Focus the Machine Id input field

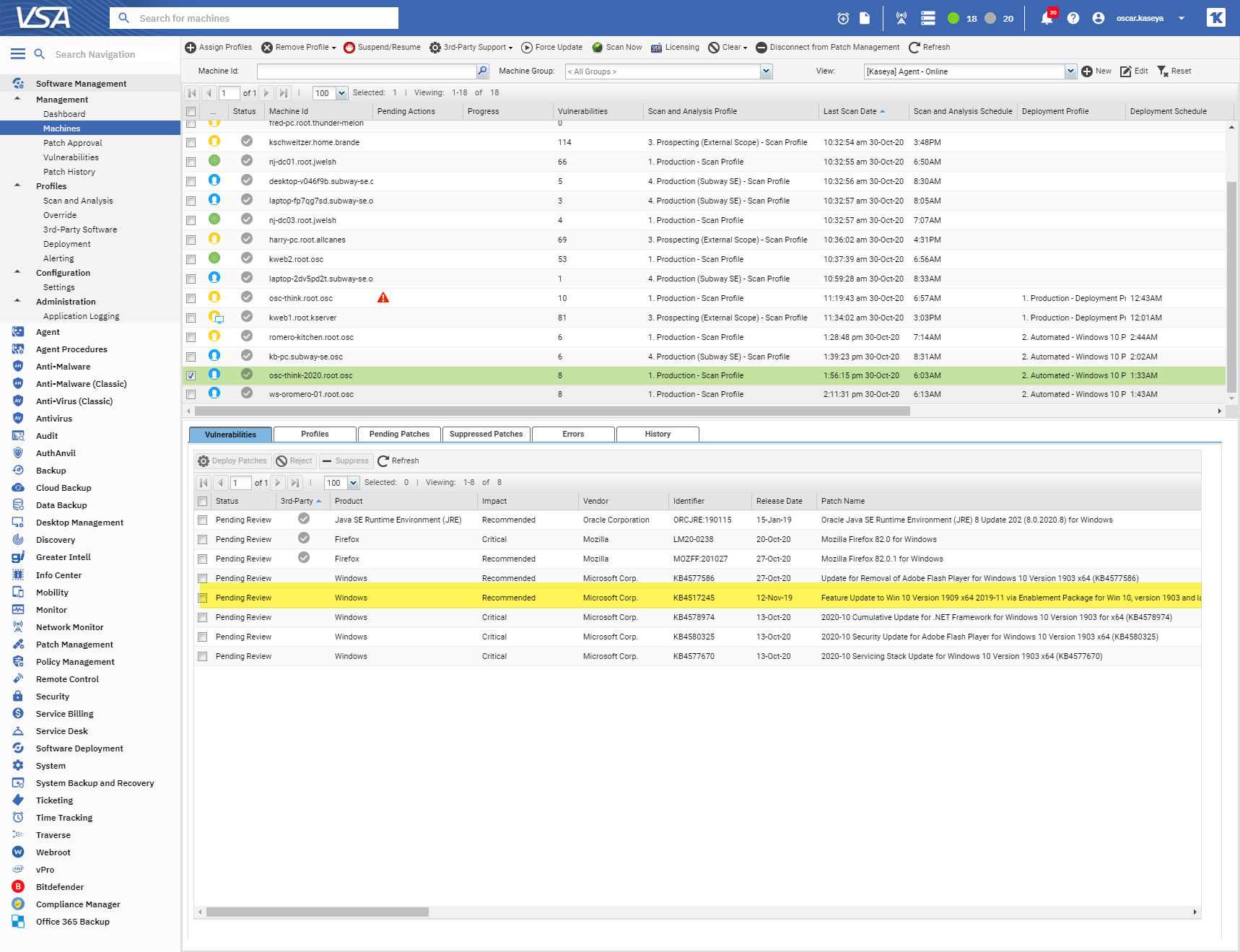pos(367,71)
